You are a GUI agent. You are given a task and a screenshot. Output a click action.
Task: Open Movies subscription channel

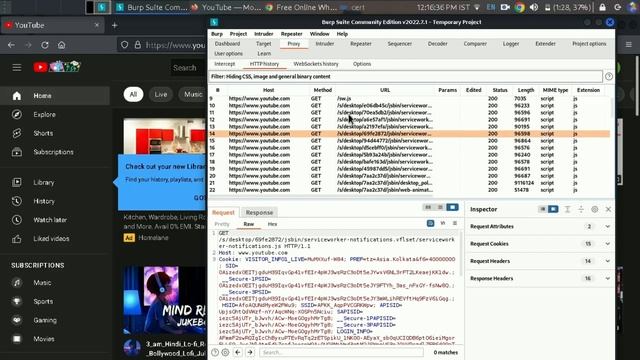44,339
